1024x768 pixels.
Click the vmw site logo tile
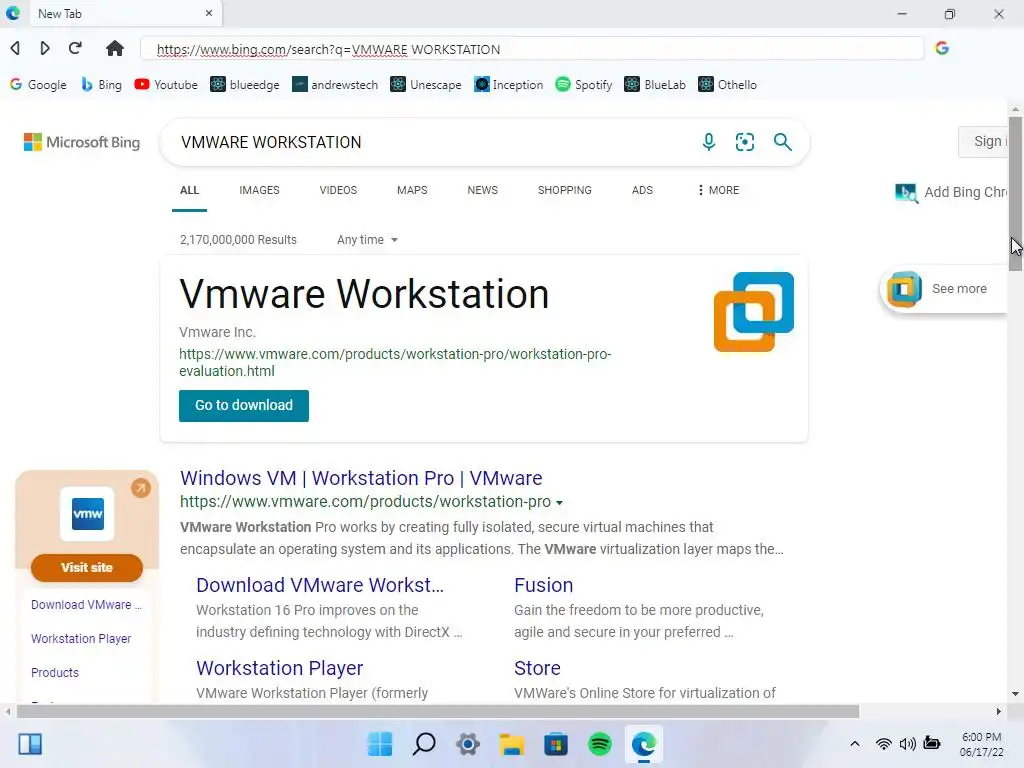(88, 514)
